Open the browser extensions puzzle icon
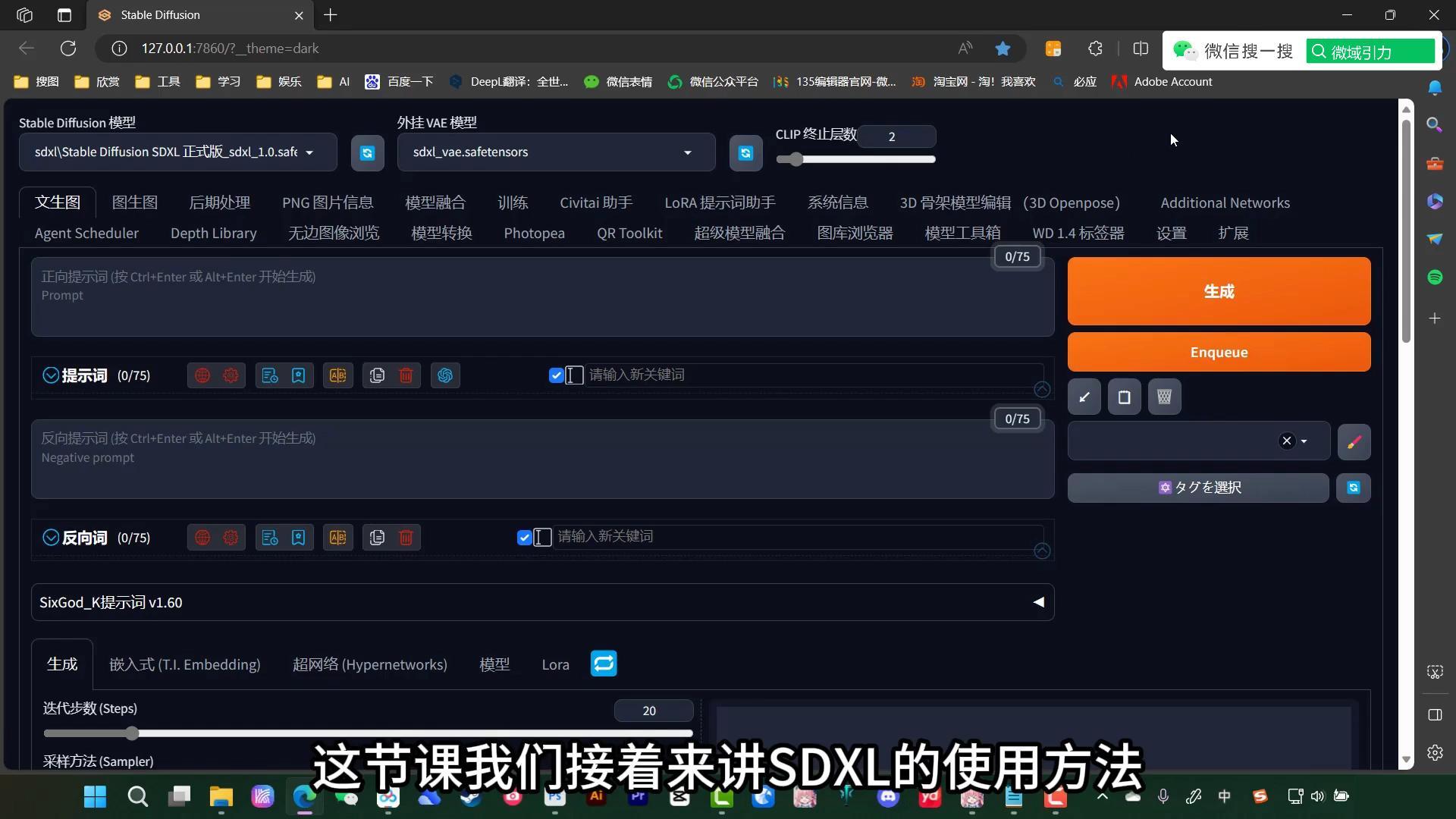1456x819 pixels. [x=1095, y=49]
